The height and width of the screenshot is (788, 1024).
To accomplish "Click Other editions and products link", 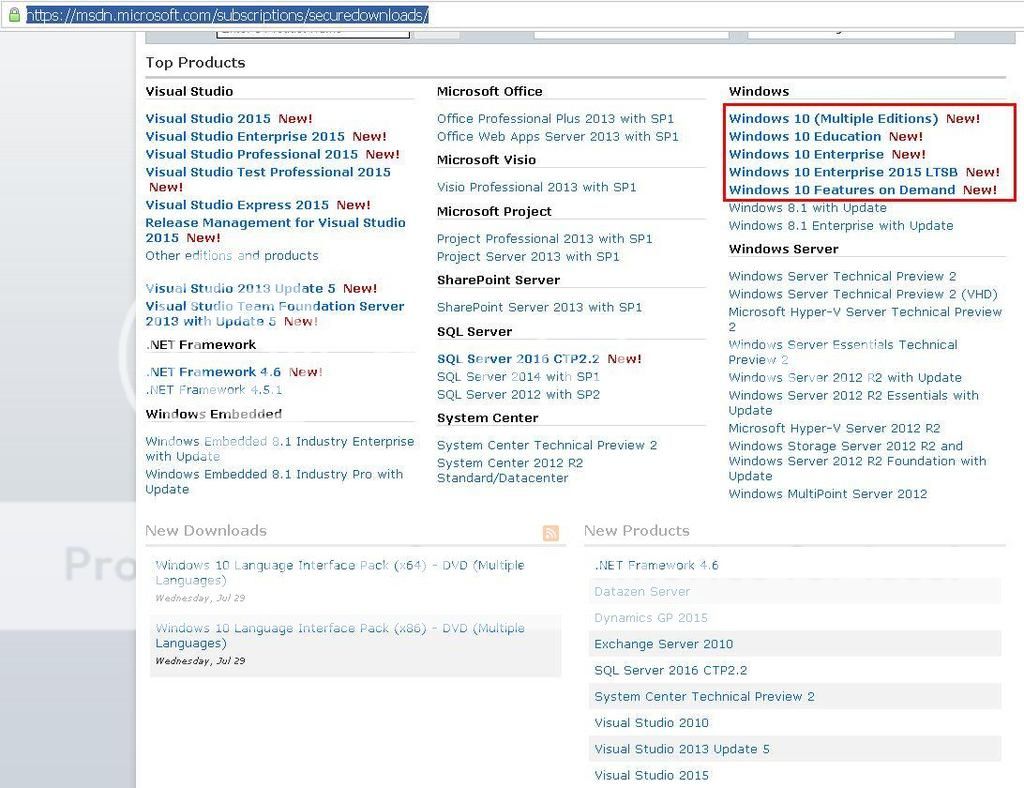I will (231, 256).
